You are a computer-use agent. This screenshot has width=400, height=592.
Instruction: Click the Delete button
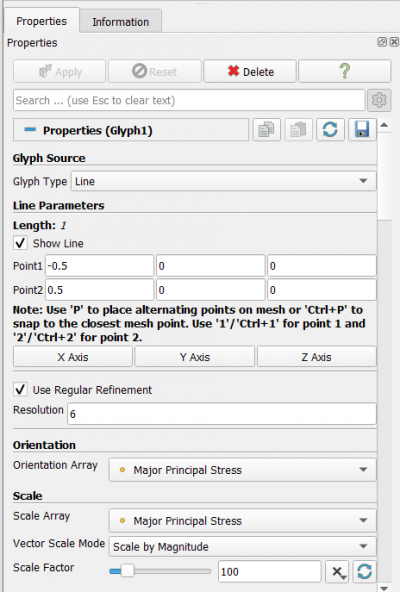coord(250,71)
